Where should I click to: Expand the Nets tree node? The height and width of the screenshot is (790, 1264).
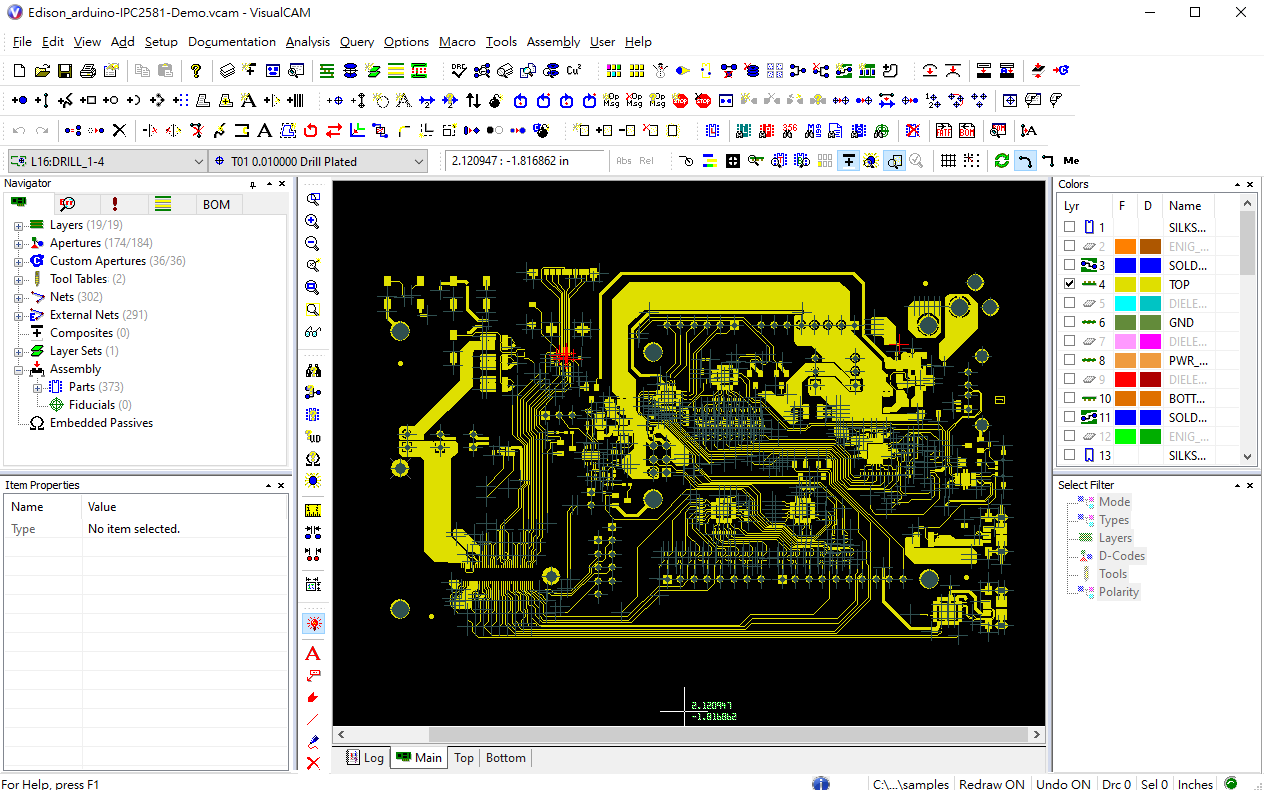(x=18, y=297)
